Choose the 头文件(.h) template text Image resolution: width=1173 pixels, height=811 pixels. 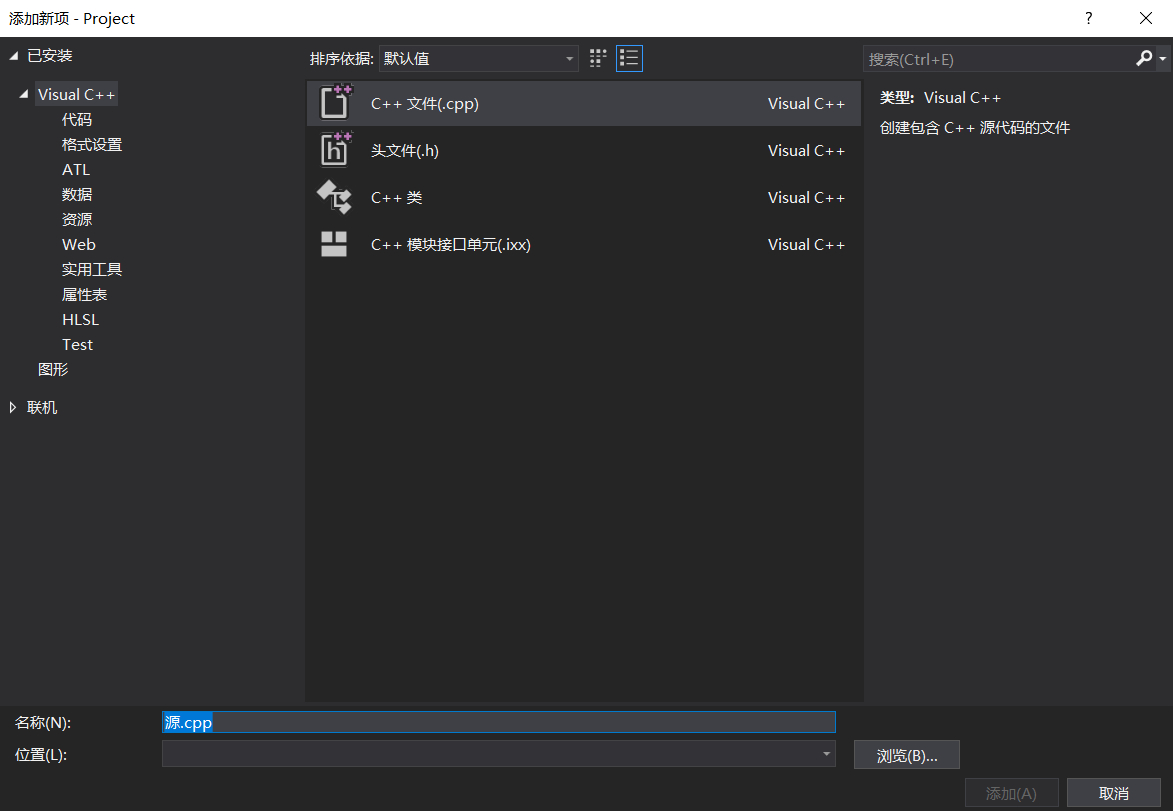click(405, 150)
